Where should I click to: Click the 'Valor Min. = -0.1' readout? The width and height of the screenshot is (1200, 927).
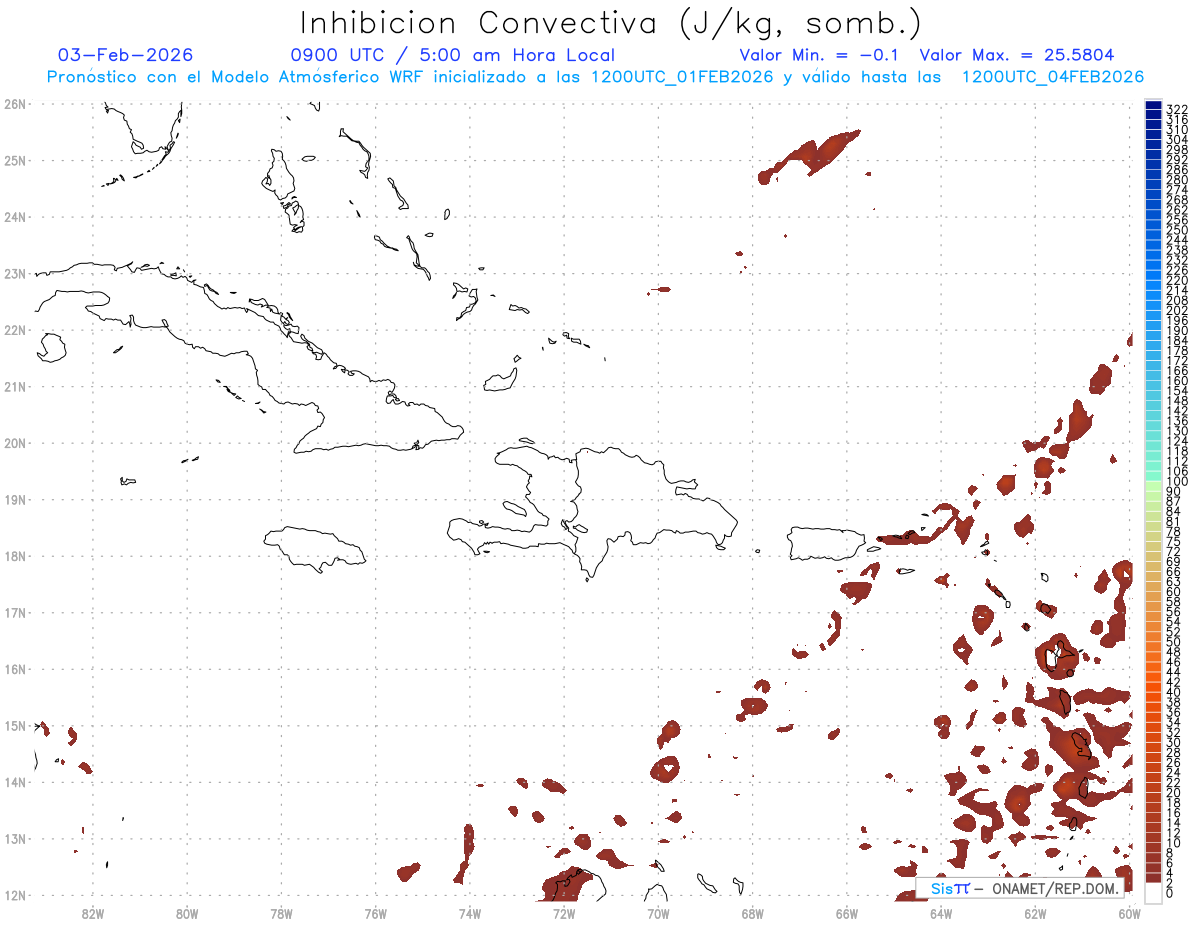pos(821,55)
